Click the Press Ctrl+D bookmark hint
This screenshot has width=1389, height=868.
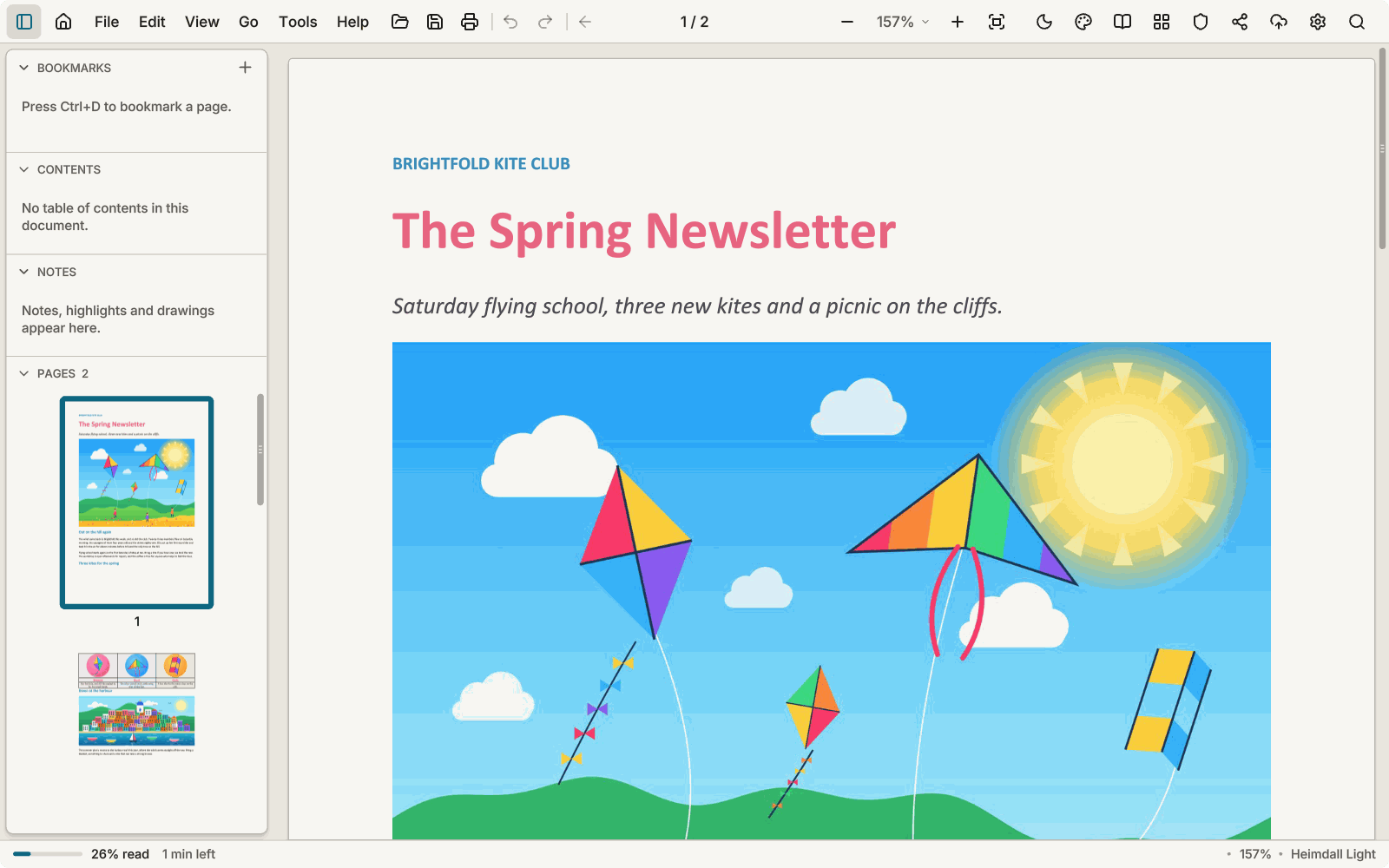pyautogui.click(x=127, y=107)
